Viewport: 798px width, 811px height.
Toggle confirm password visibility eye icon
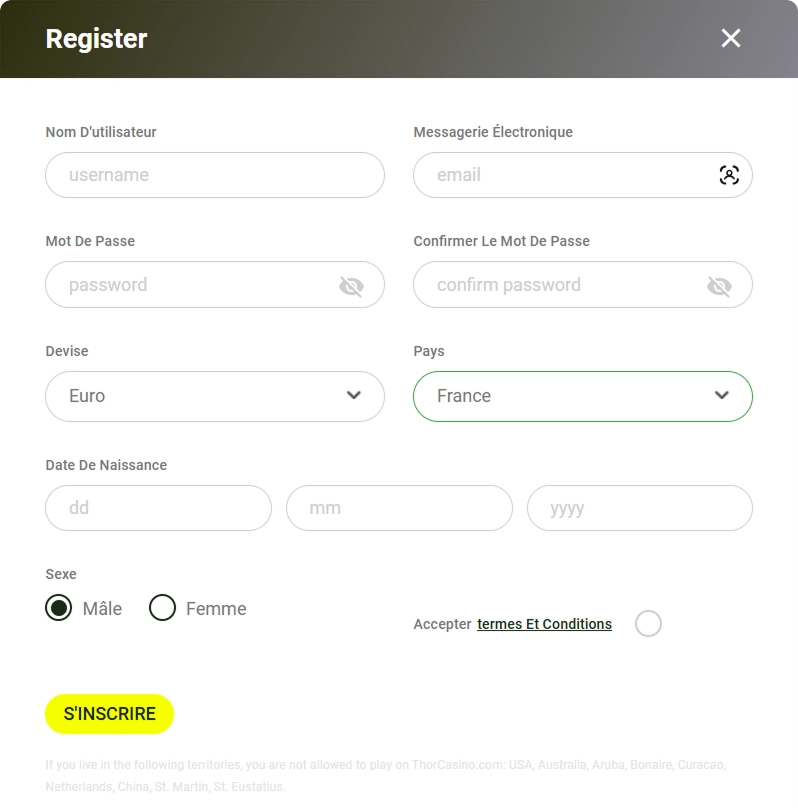pyautogui.click(x=719, y=287)
